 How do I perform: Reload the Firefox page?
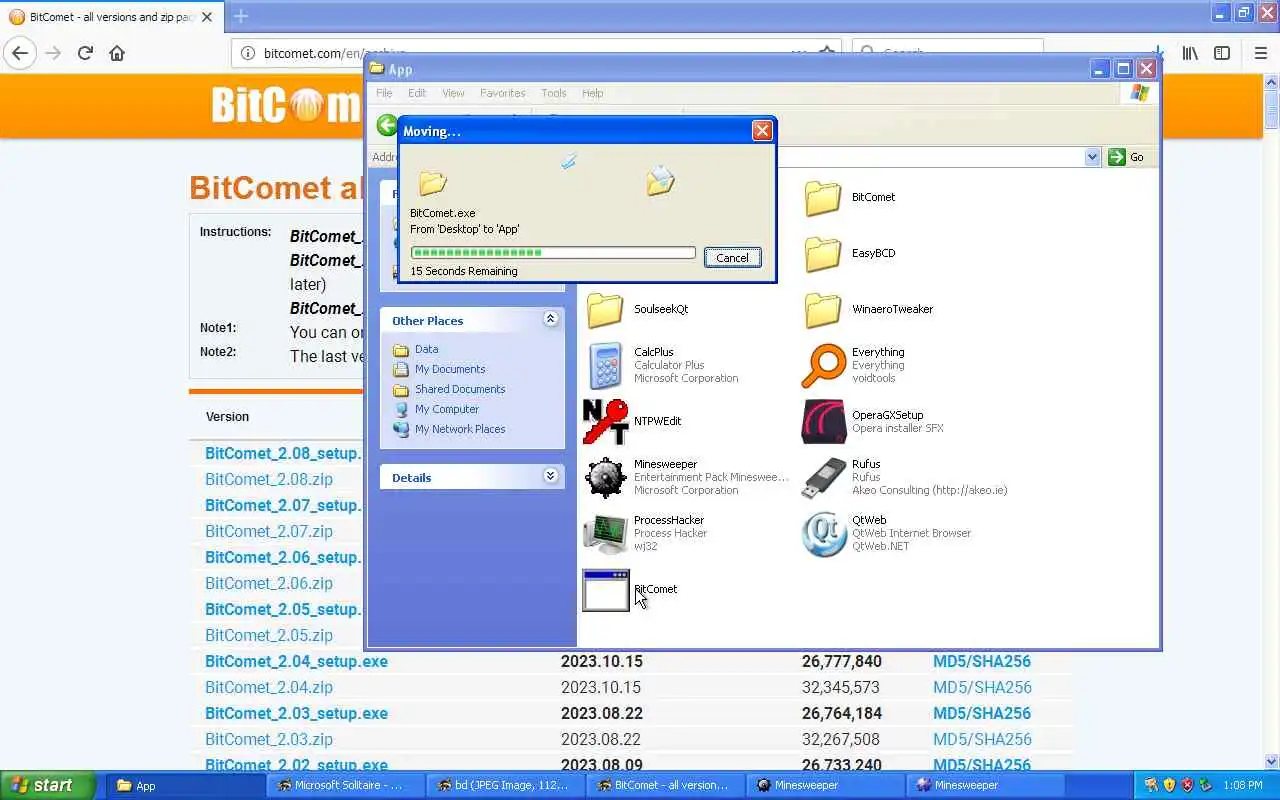pos(85,53)
